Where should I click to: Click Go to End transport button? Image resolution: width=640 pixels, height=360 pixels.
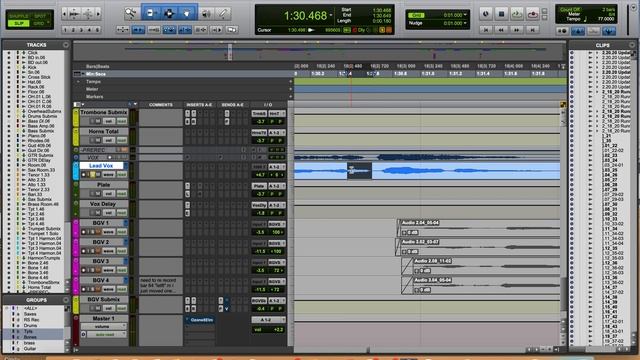click(x=532, y=30)
